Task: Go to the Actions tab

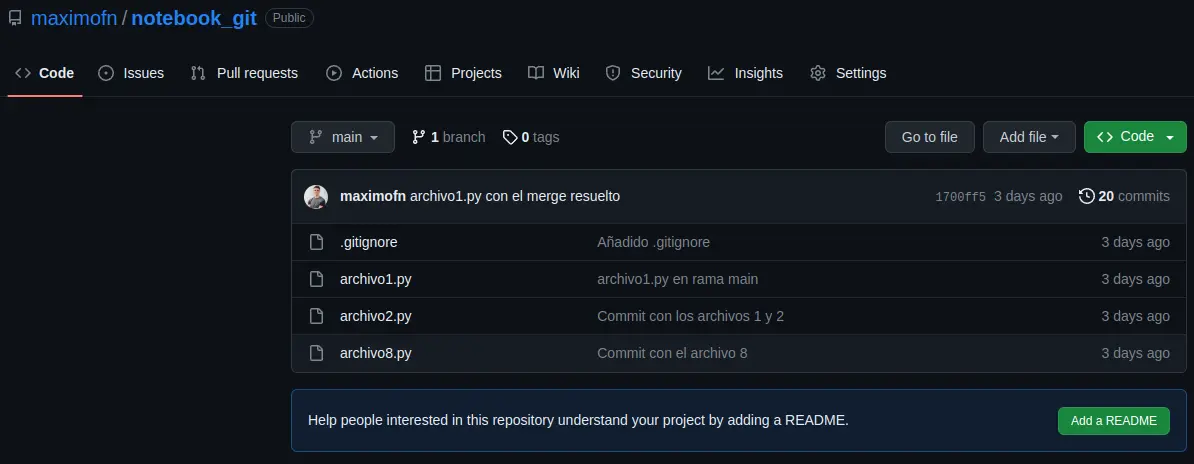Action: click(x=362, y=73)
